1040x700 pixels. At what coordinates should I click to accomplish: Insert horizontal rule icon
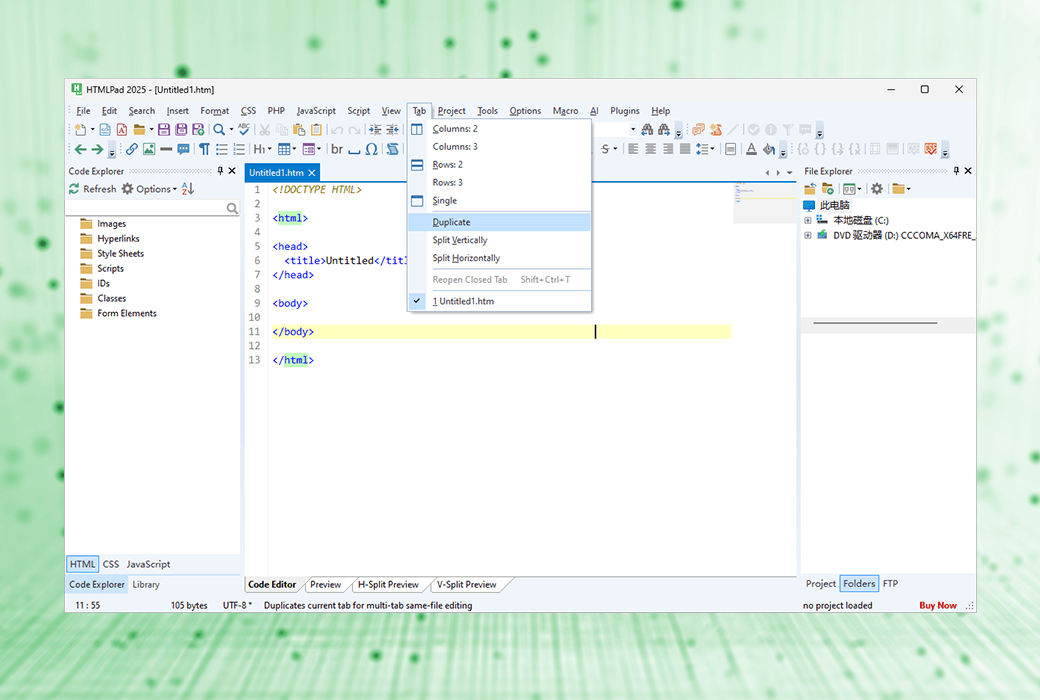tap(166, 149)
